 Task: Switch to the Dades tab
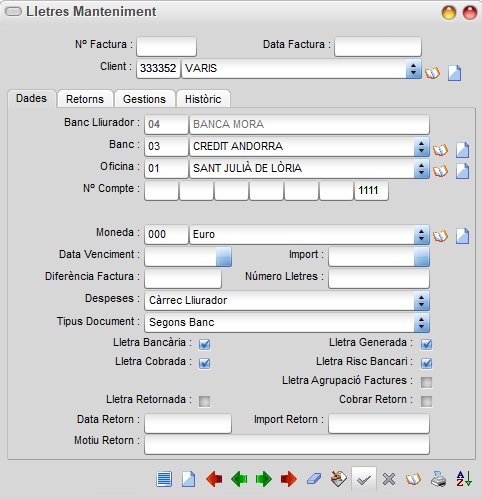pyautogui.click(x=32, y=99)
